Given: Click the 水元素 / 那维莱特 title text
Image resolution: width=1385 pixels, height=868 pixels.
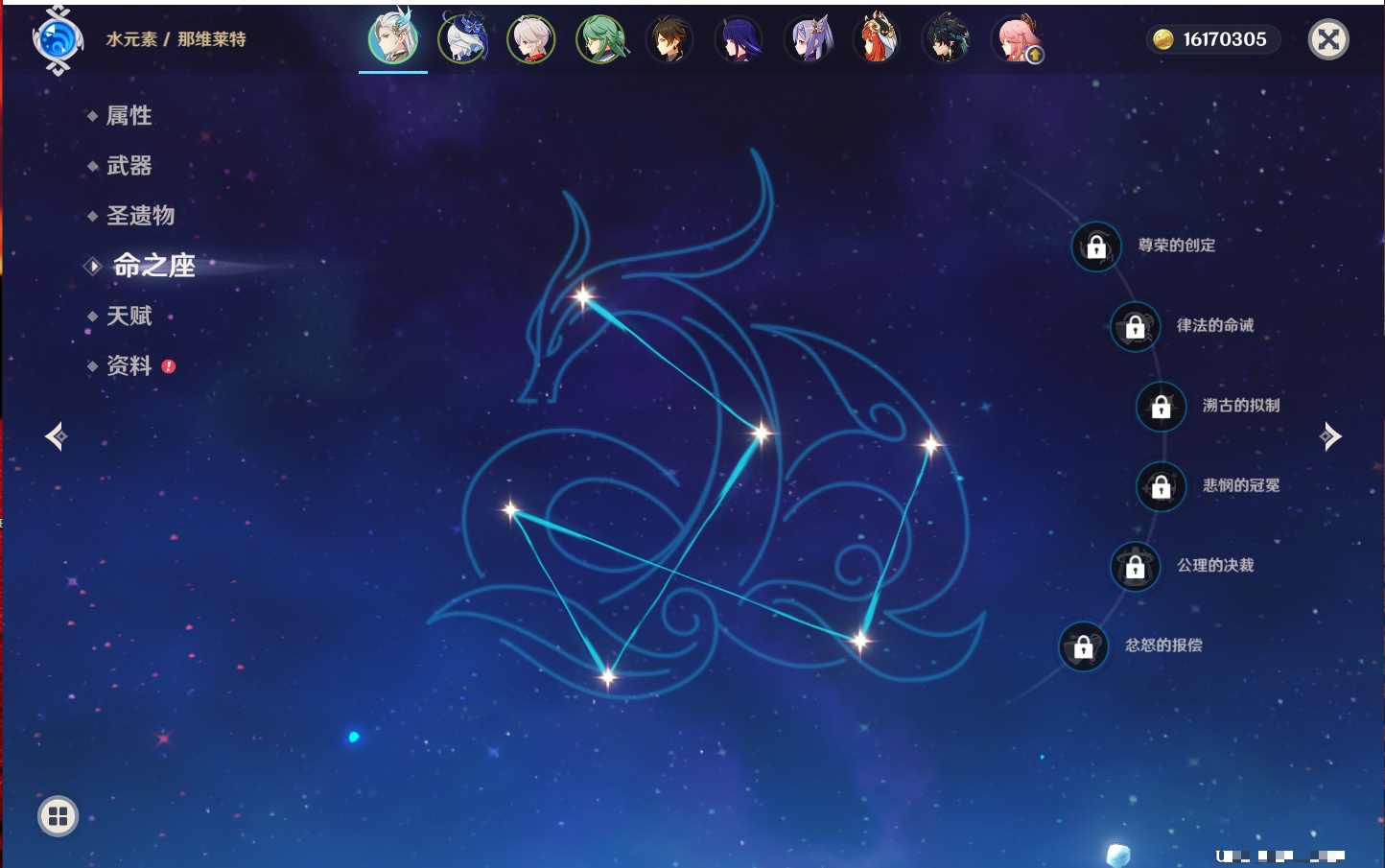Looking at the screenshot, I should click(176, 39).
